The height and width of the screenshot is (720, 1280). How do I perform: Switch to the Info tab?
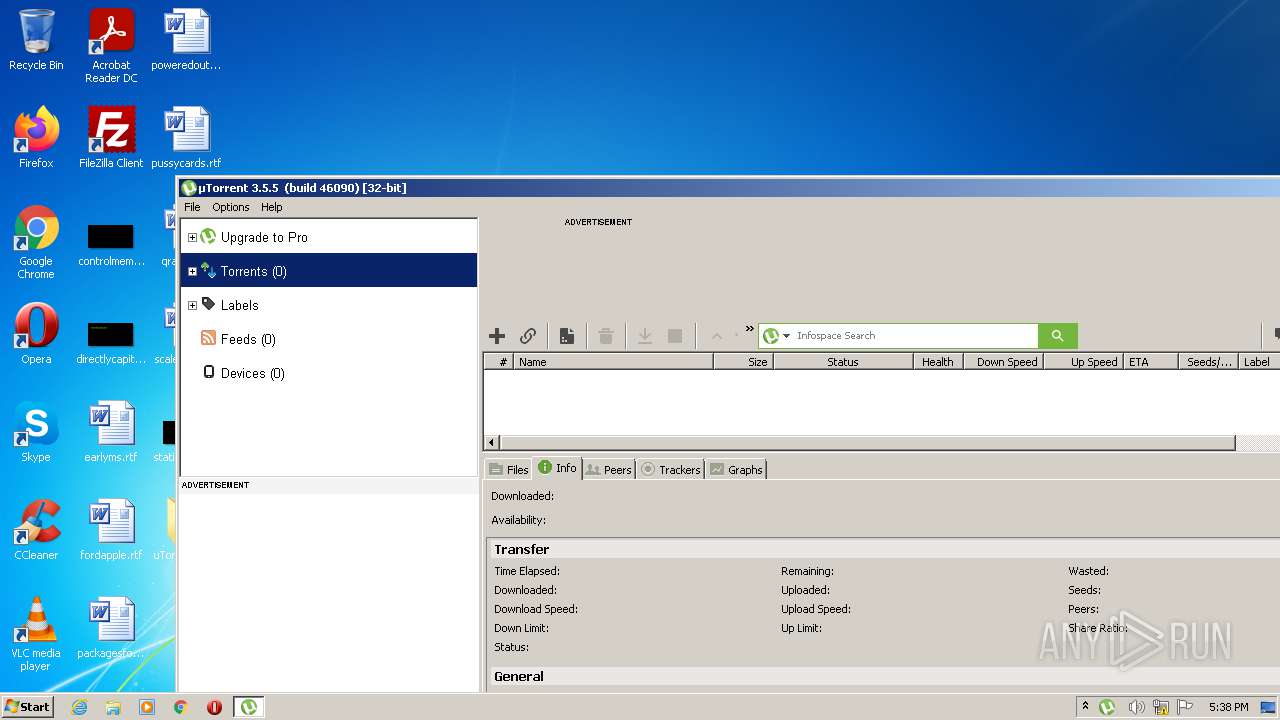click(557, 468)
